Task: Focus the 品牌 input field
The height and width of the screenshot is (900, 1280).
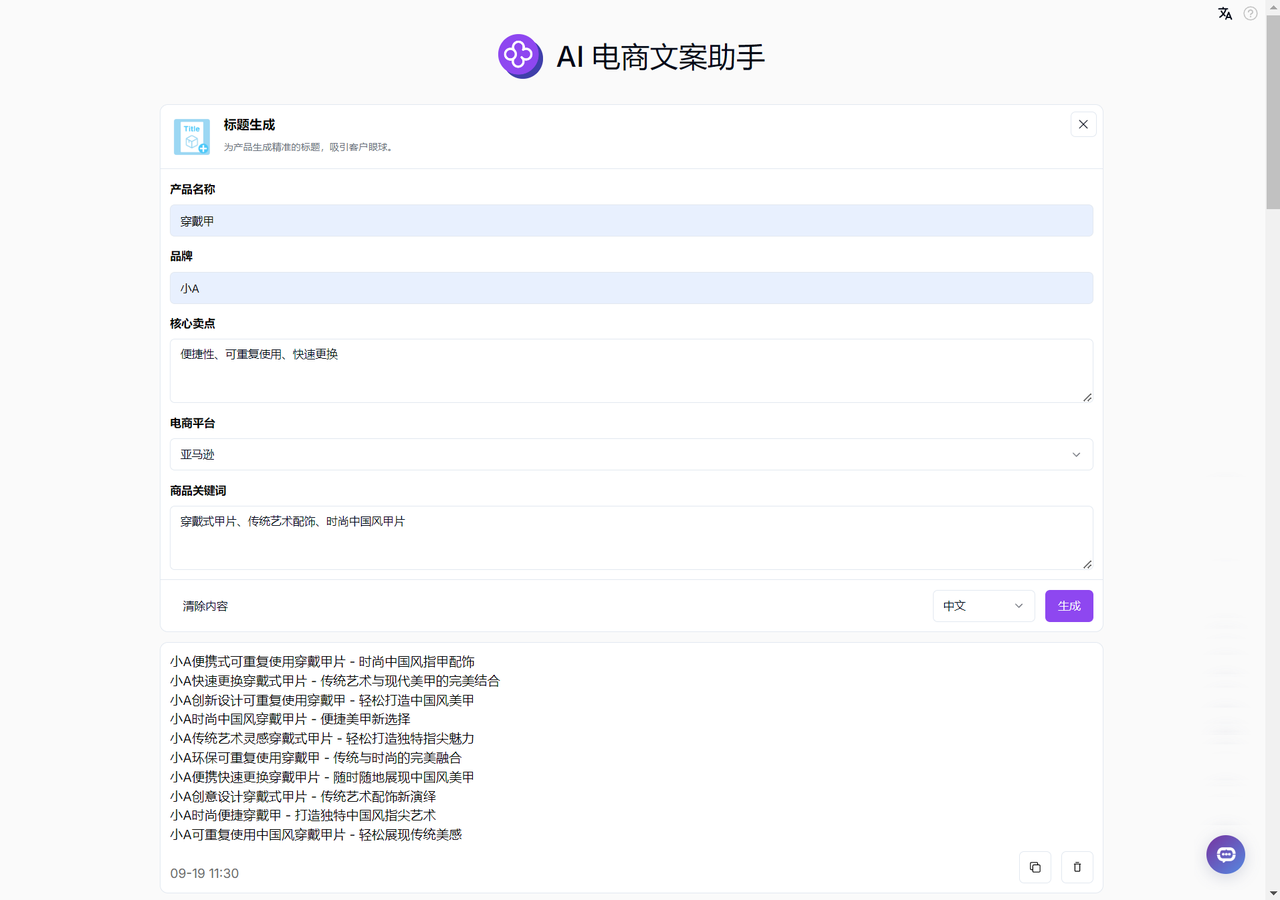Action: [631, 288]
